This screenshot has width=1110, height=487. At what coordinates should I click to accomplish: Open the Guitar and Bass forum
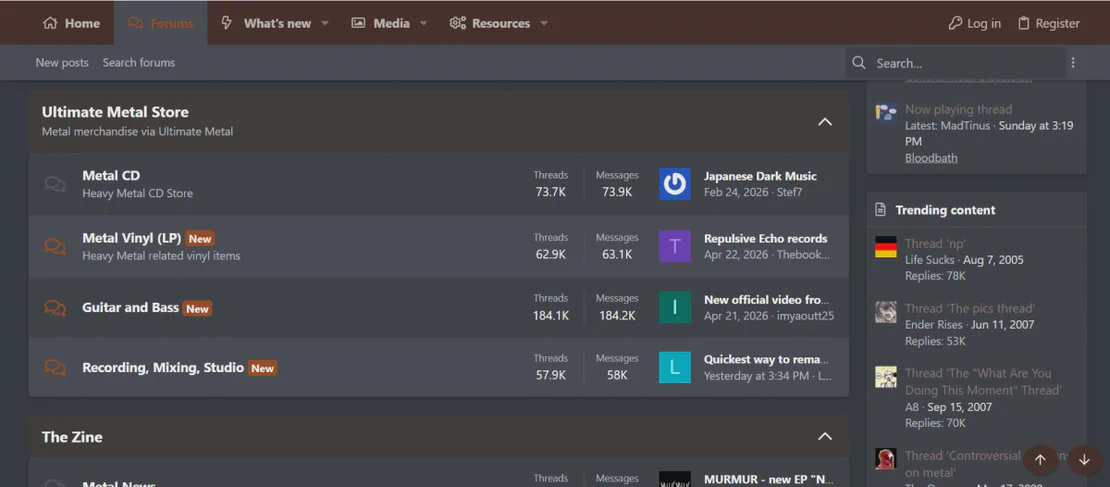(130, 307)
